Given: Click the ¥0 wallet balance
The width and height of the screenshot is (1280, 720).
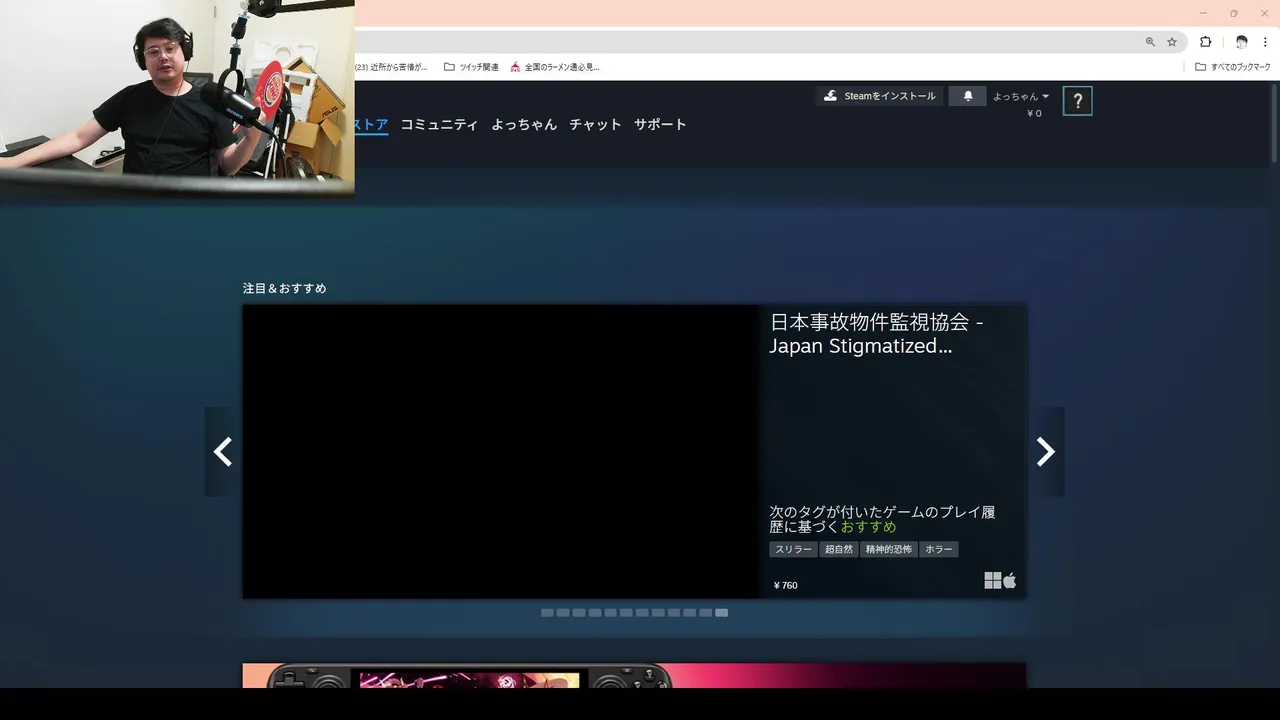Looking at the screenshot, I should click(x=1034, y=114).
